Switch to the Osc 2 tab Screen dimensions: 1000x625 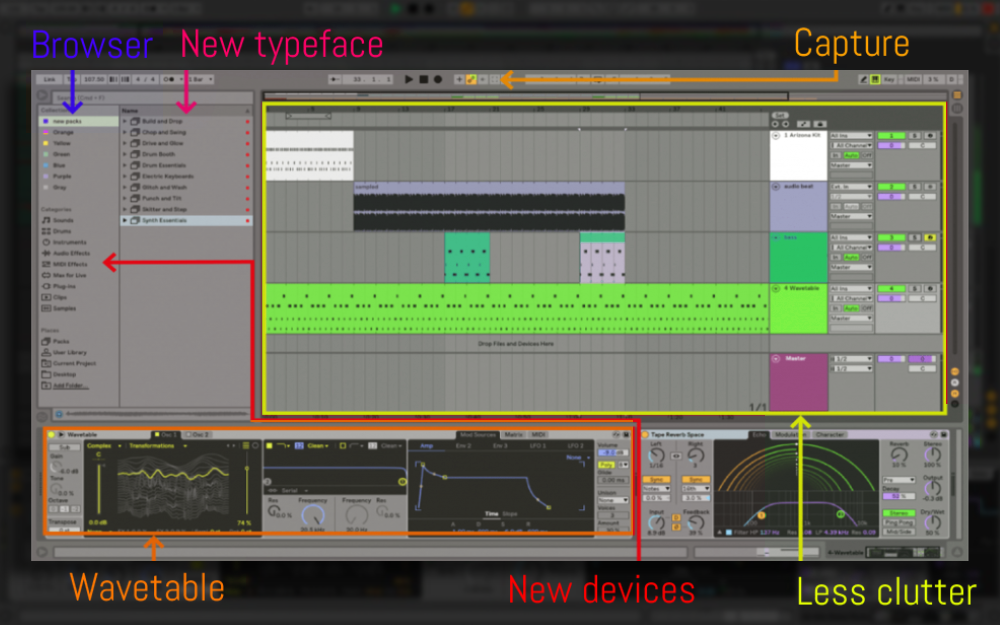(x=198, y=434)
